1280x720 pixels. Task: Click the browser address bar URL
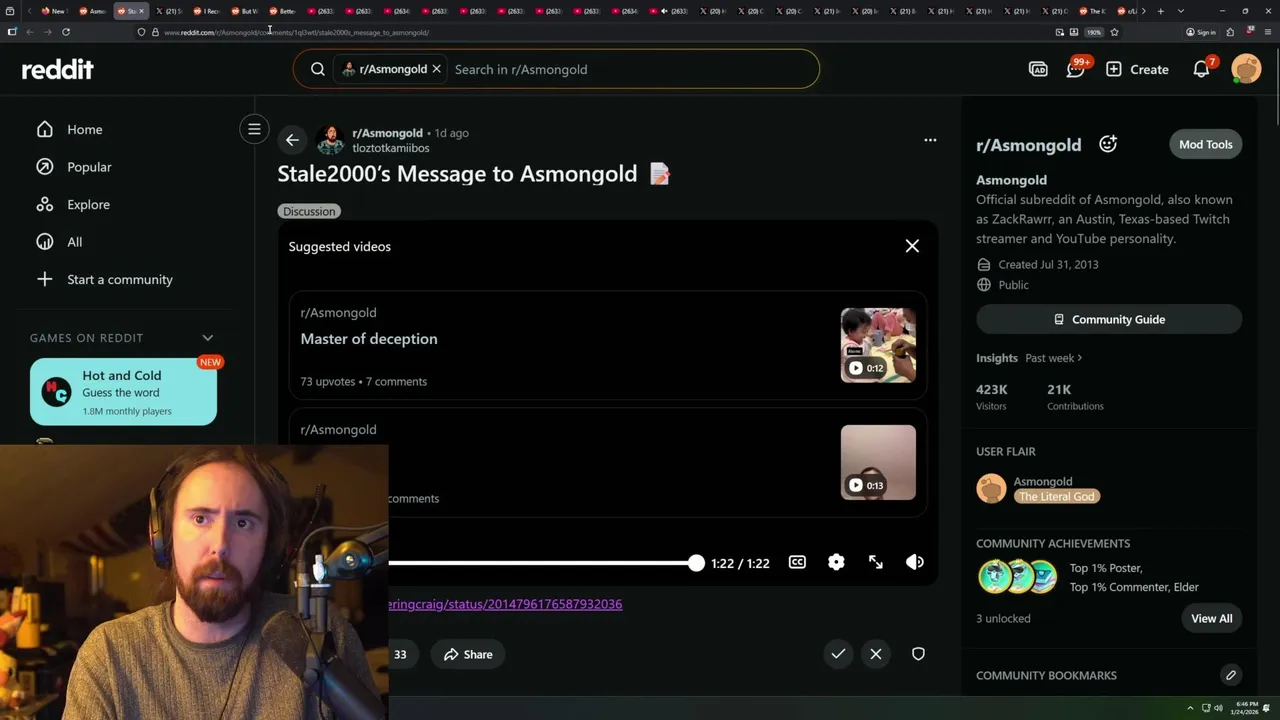click(296, 32)
